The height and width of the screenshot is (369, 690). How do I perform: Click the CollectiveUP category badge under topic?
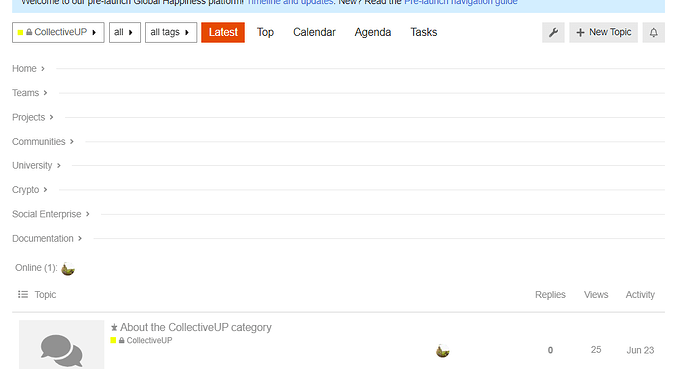[x=141, y=340]
